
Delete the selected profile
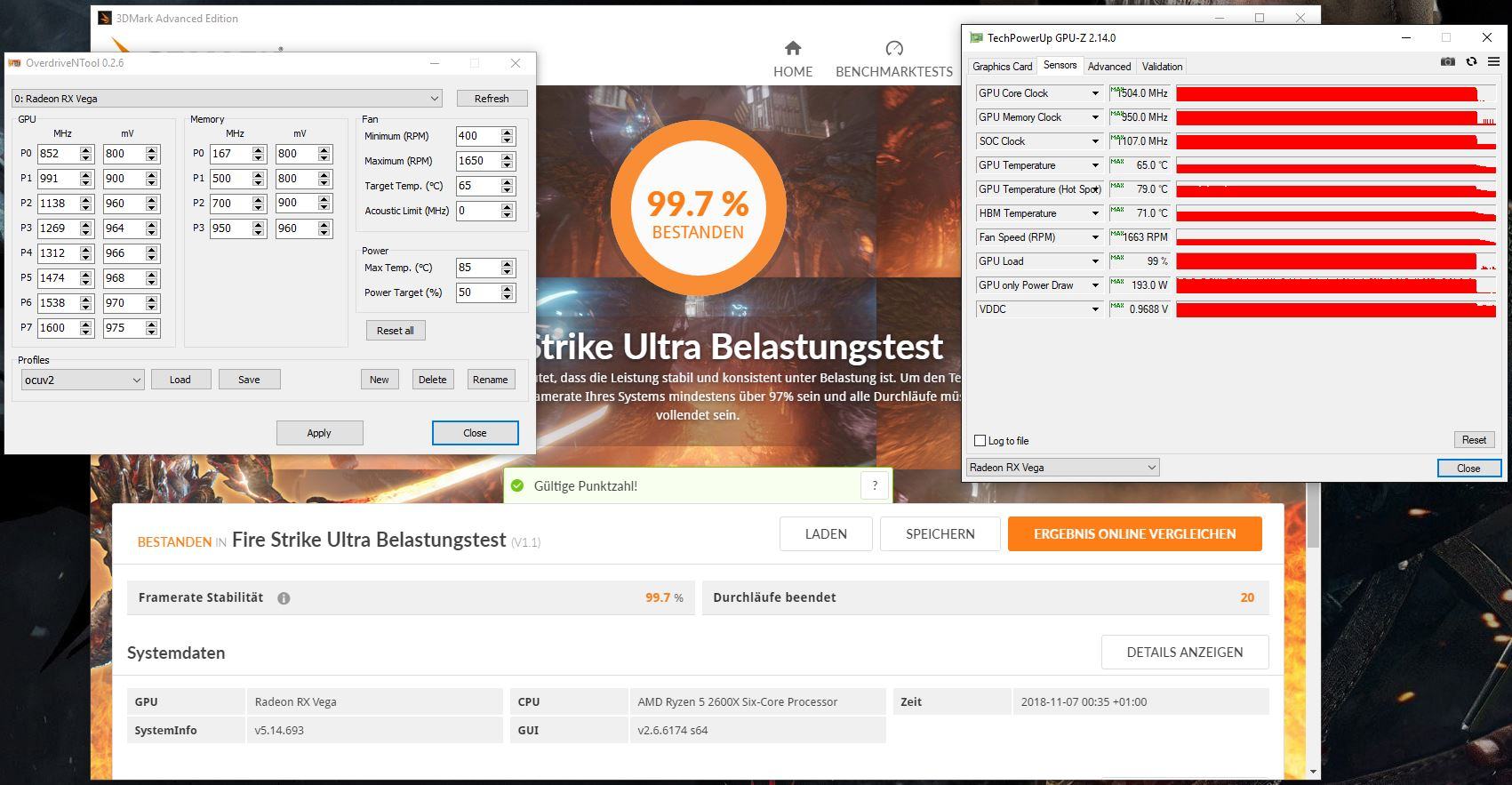click(433, 380)
